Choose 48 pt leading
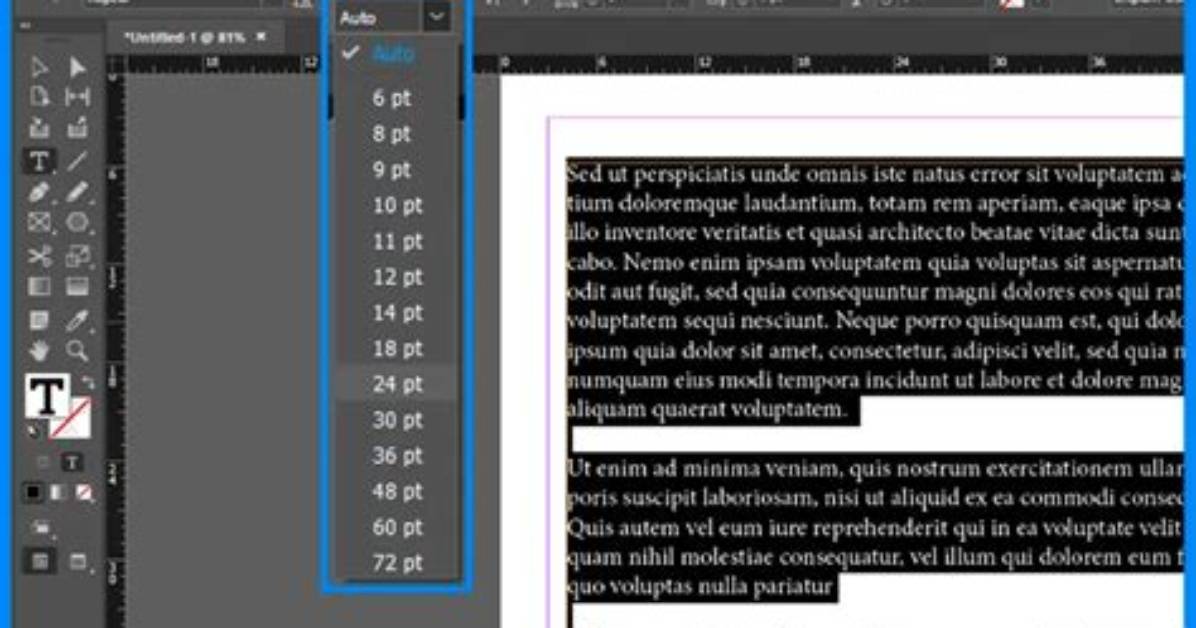This screenshot has width=1196, height=628. point(397,491)
